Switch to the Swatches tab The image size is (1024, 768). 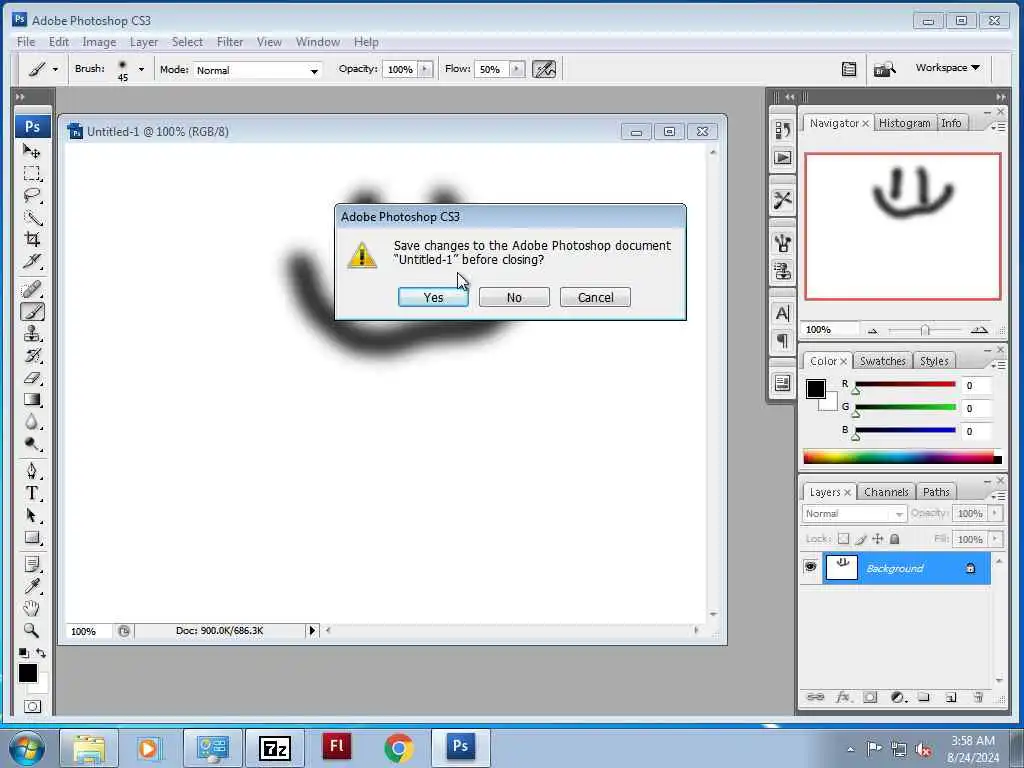pos(882,361)
